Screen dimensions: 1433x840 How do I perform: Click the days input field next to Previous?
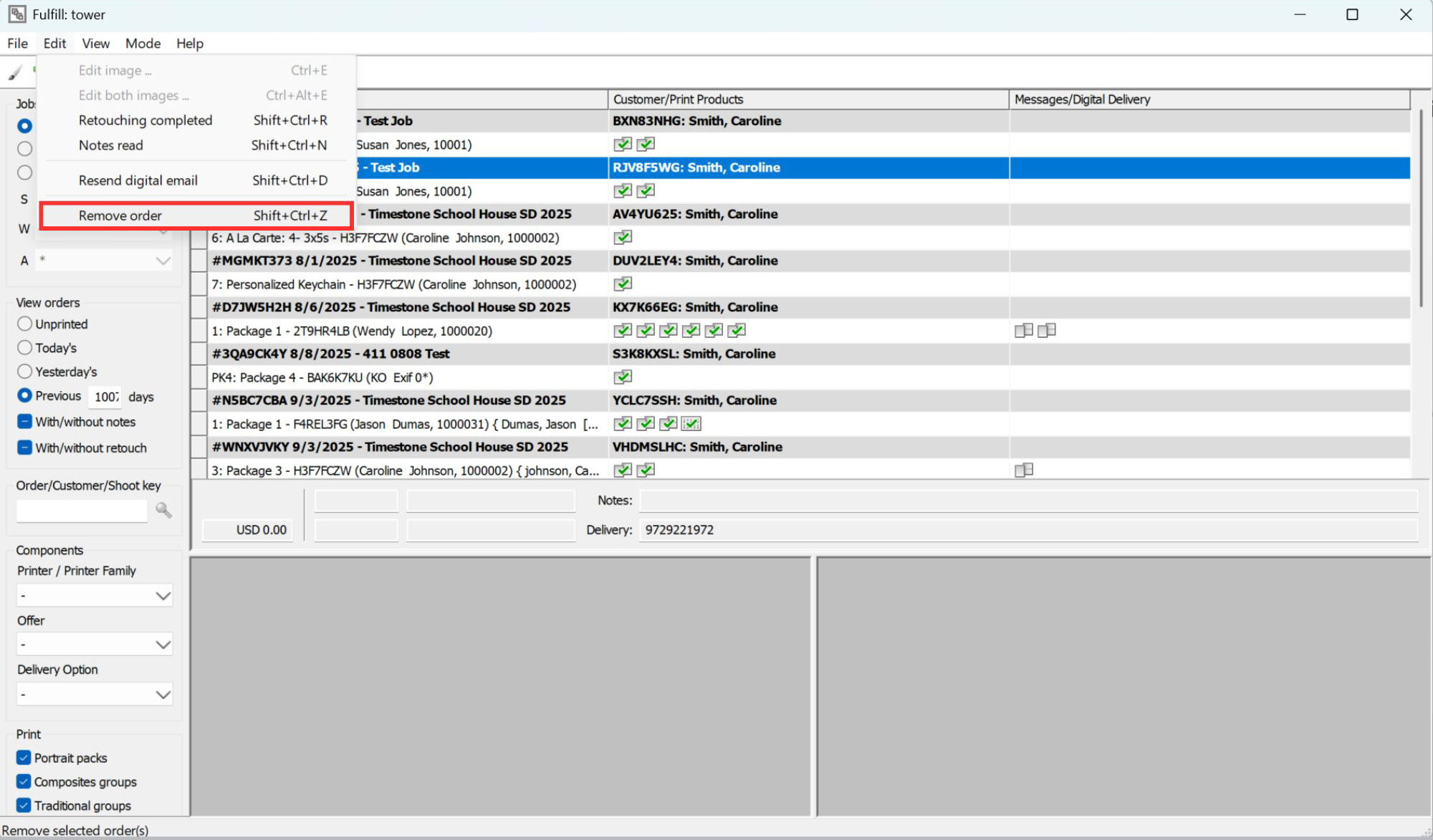tap(105, 396)
